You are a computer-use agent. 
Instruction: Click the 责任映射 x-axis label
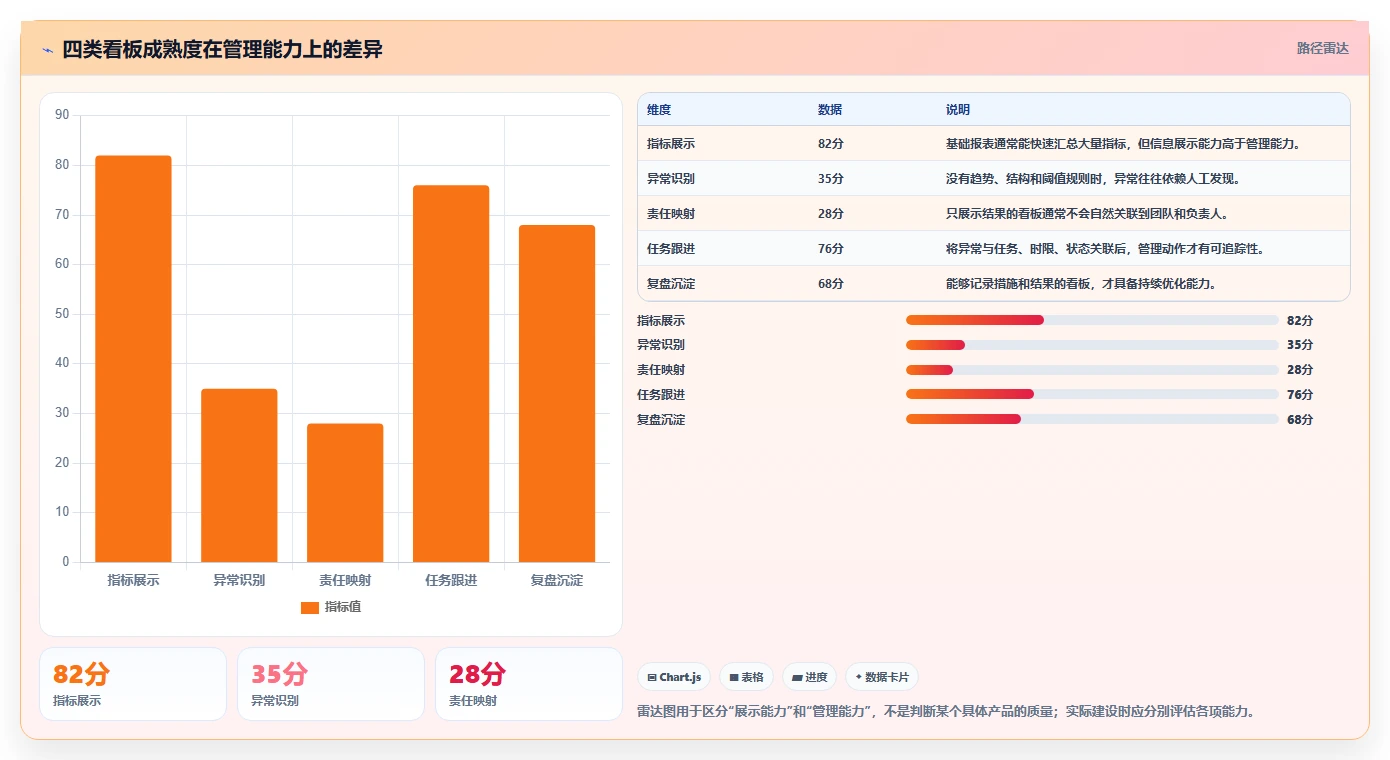point(345,580)
